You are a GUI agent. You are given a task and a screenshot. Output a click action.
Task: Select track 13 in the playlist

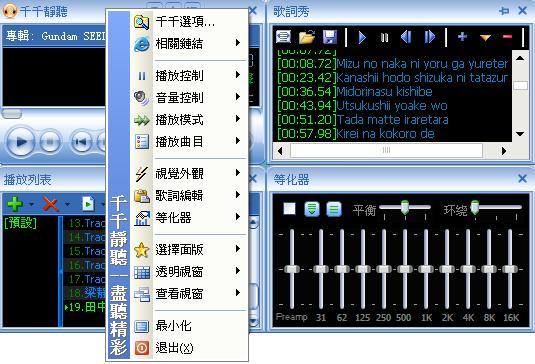click(x=85, y=223)
